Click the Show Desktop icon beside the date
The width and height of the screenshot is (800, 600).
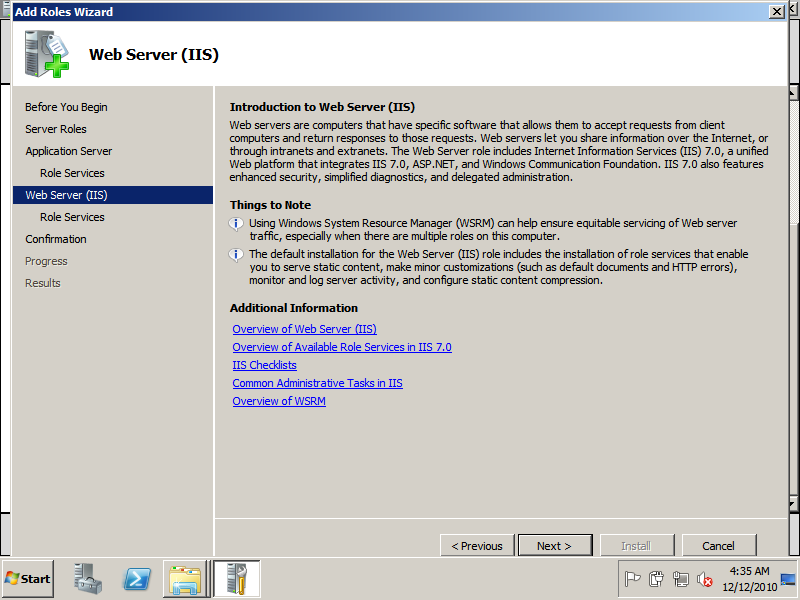(788, 579)
